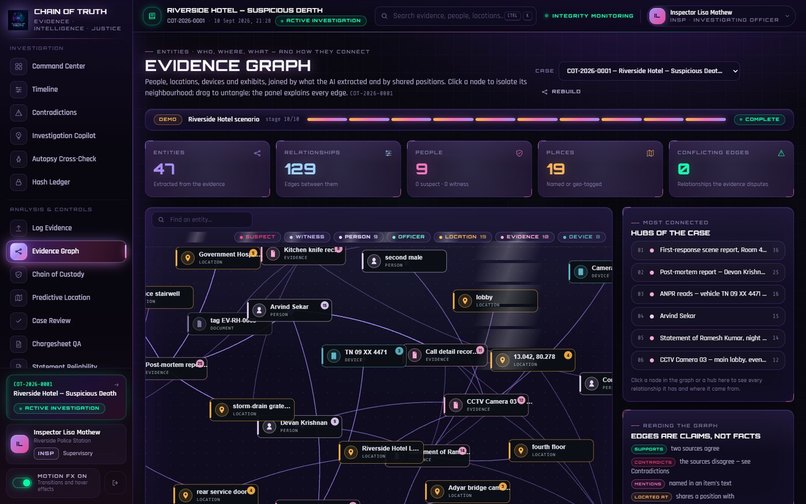Open hub CCTV Camera 03 – main lobby
Viewport: 806px width, 504px height.
708,360
